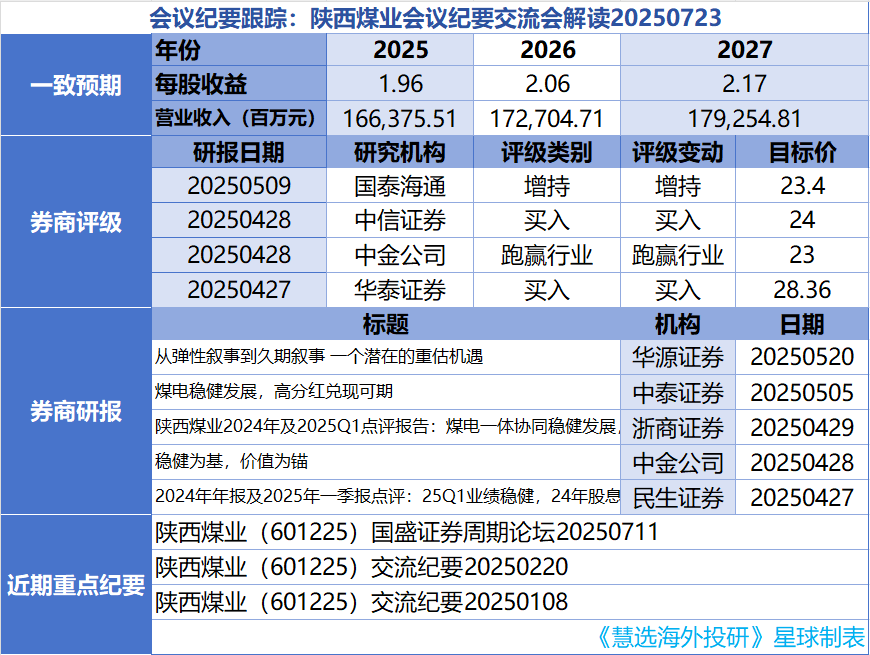The height and width of the screenshot is (655, 870).
Task: Select the report date 20250429
Action: pos(802,428)
